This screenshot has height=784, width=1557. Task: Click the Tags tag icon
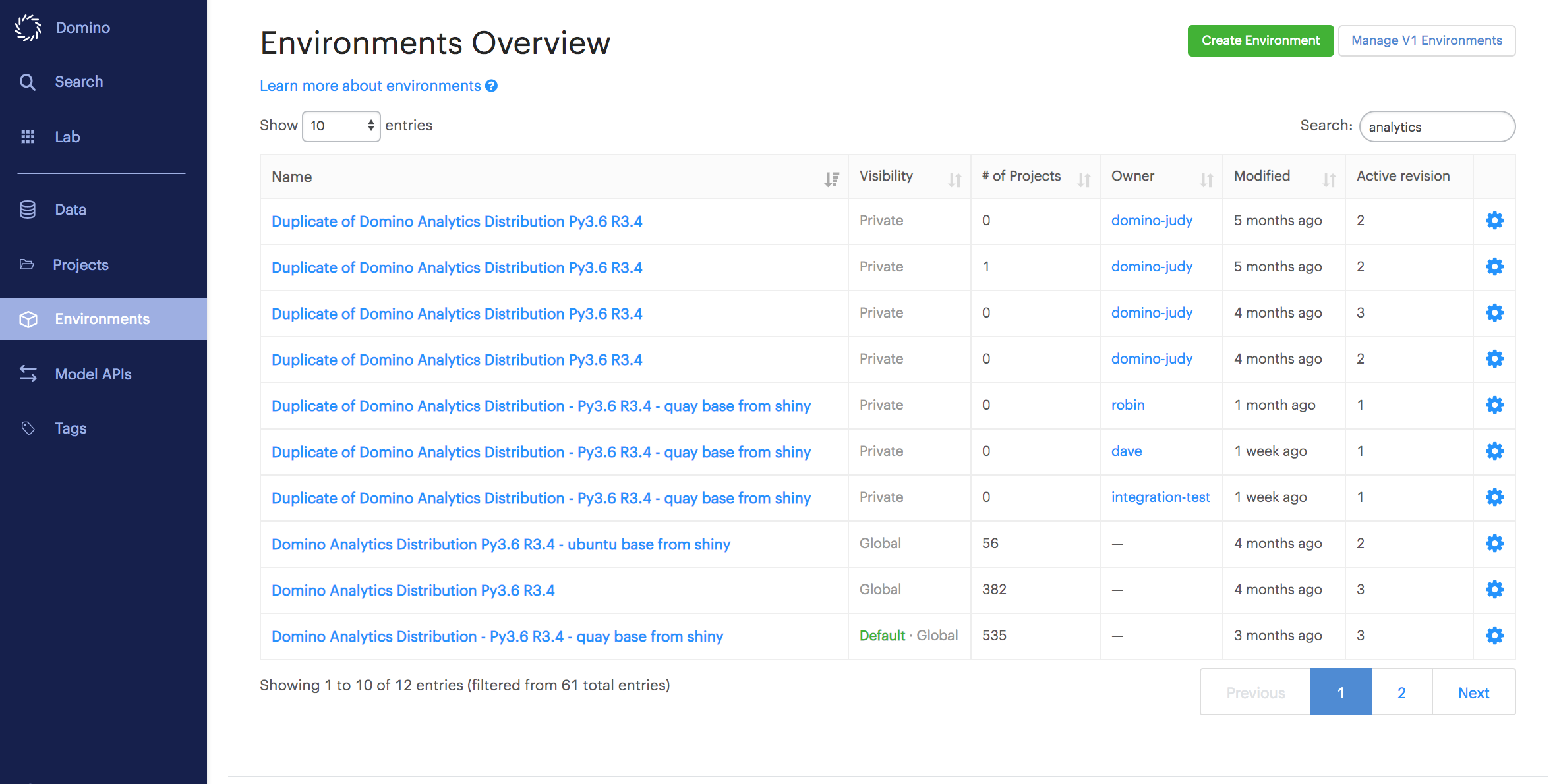[28, 428]
